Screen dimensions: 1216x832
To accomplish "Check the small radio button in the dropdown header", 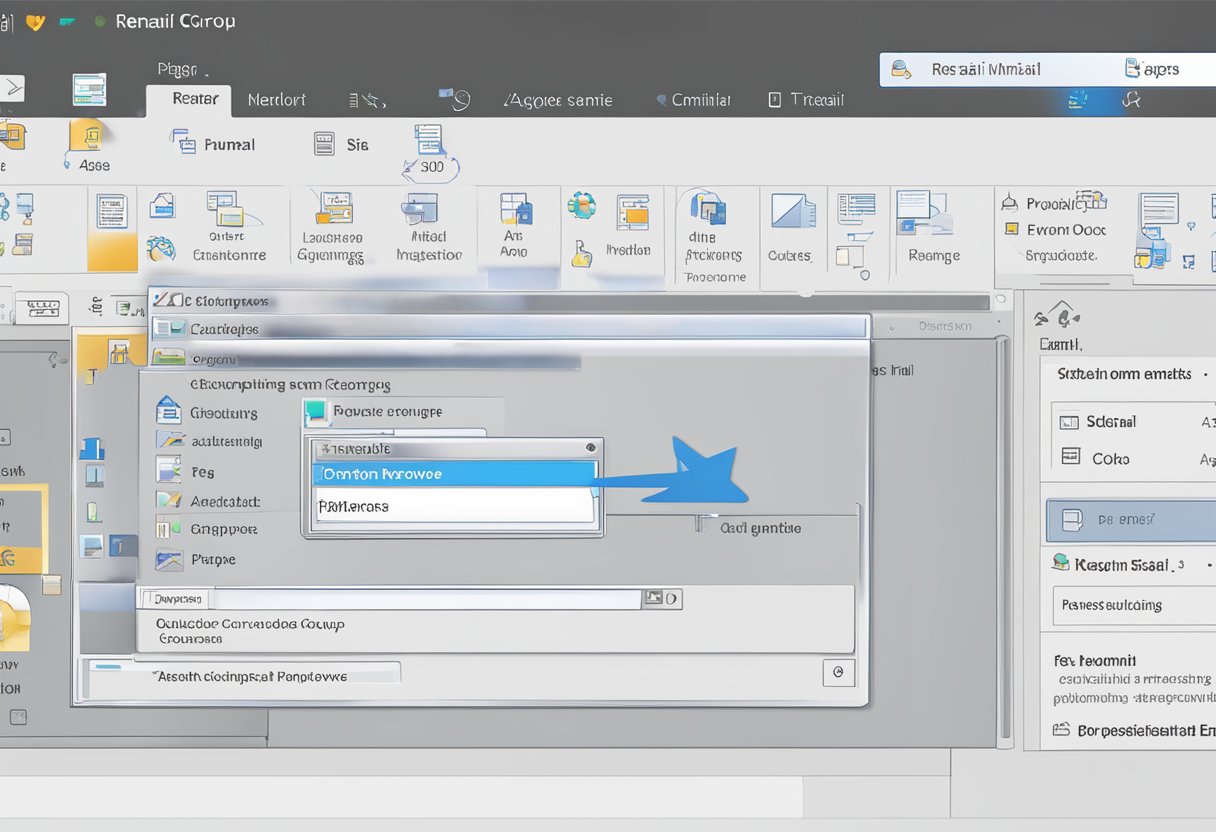I will coord(589,448).
